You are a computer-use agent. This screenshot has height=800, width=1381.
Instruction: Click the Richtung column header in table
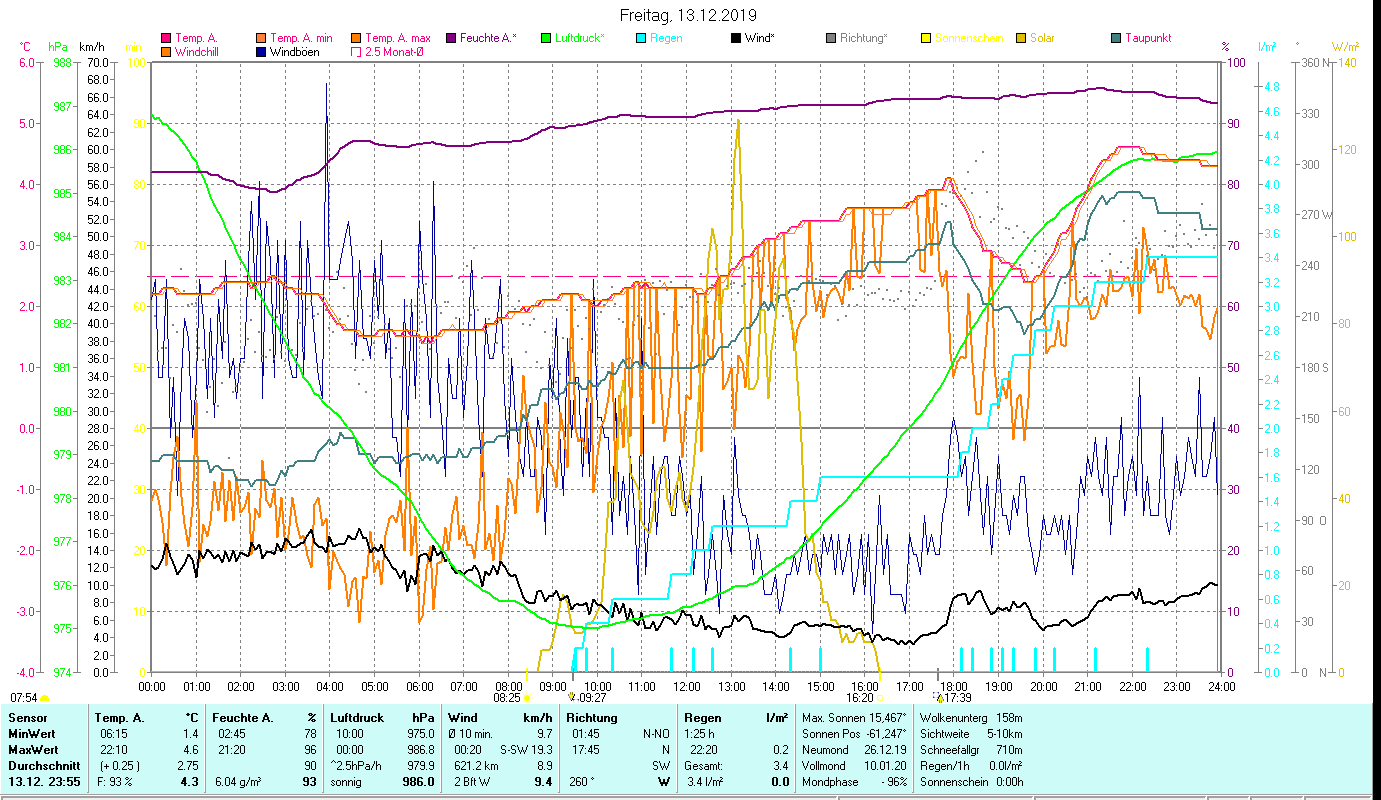click(x=590, y=718)
